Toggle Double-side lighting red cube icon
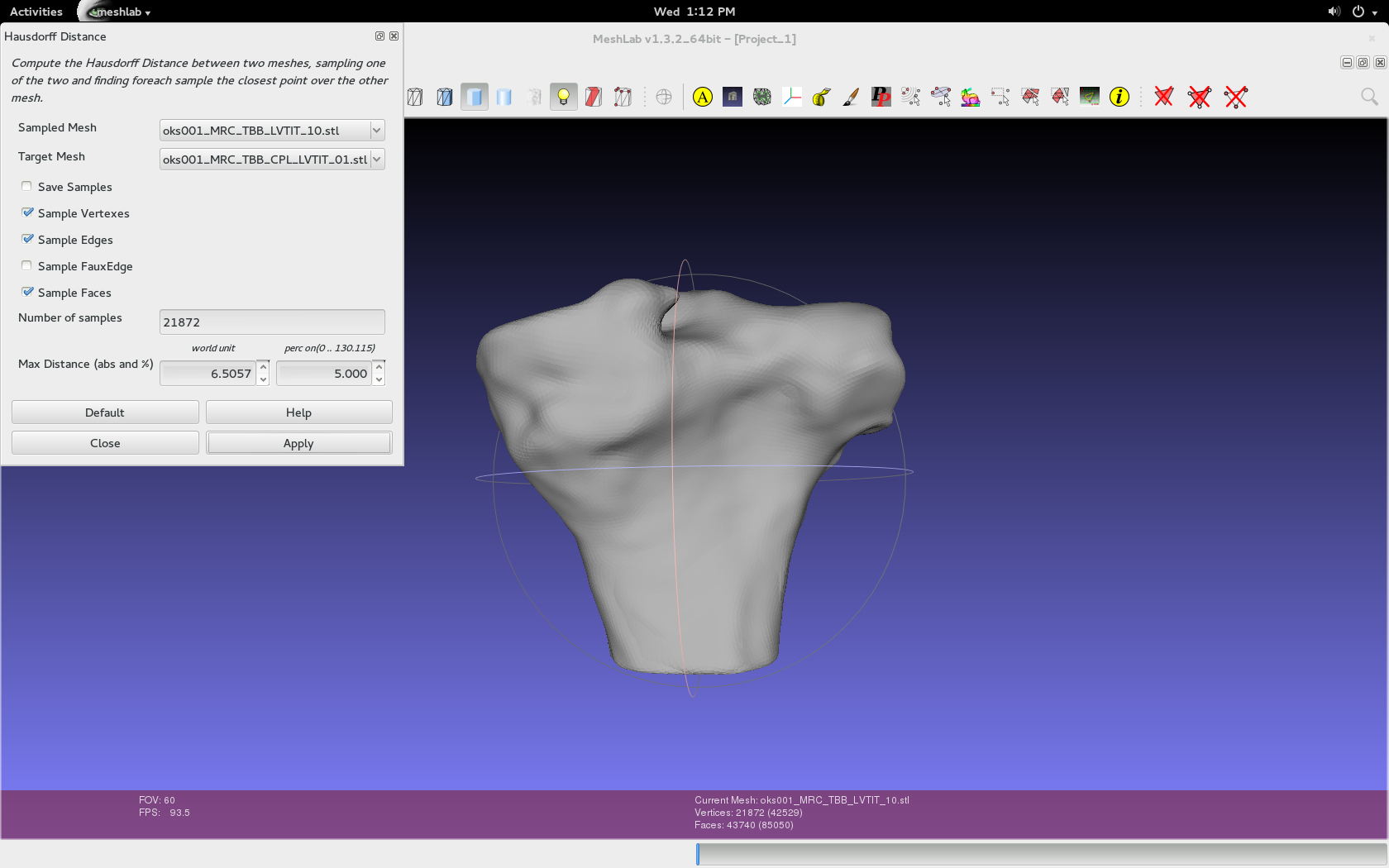 coord(594,98)
